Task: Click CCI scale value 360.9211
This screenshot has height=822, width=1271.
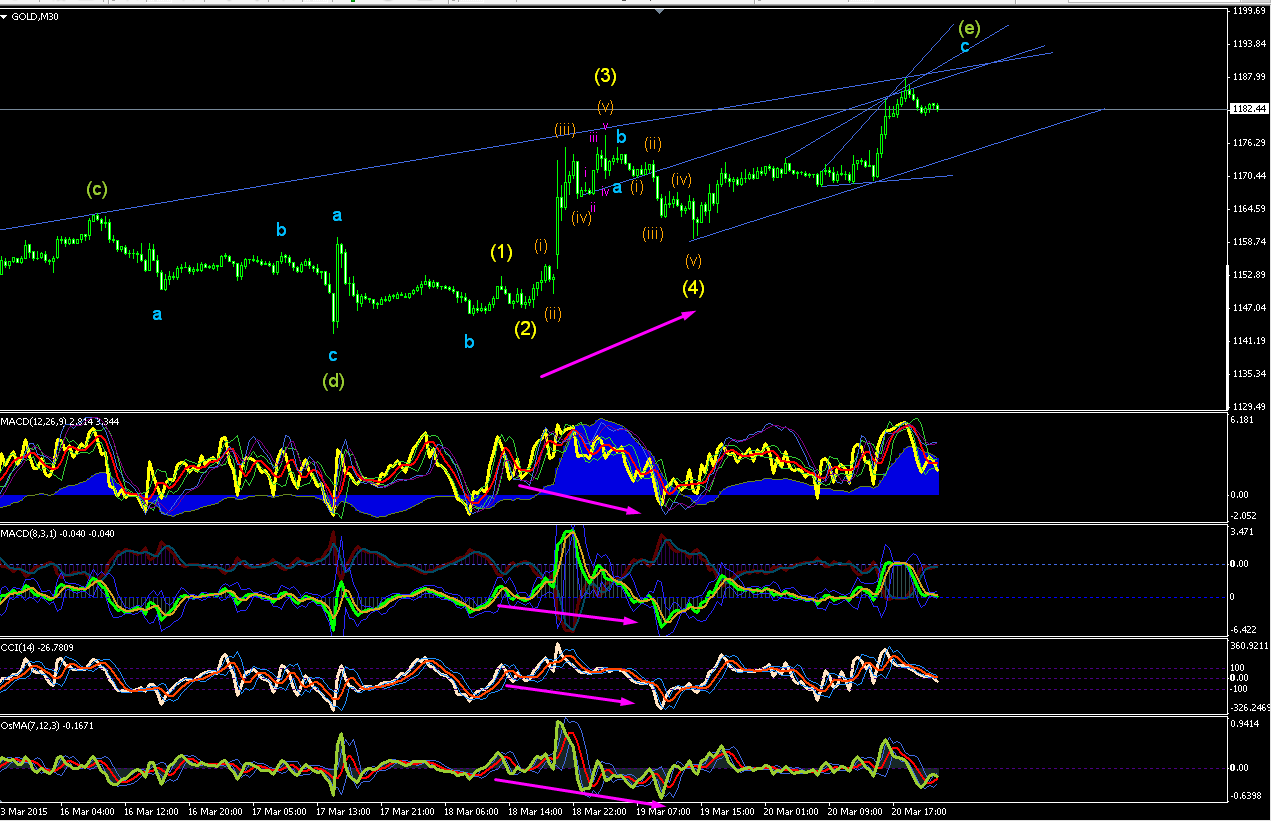Action: tap(1250, 646)
